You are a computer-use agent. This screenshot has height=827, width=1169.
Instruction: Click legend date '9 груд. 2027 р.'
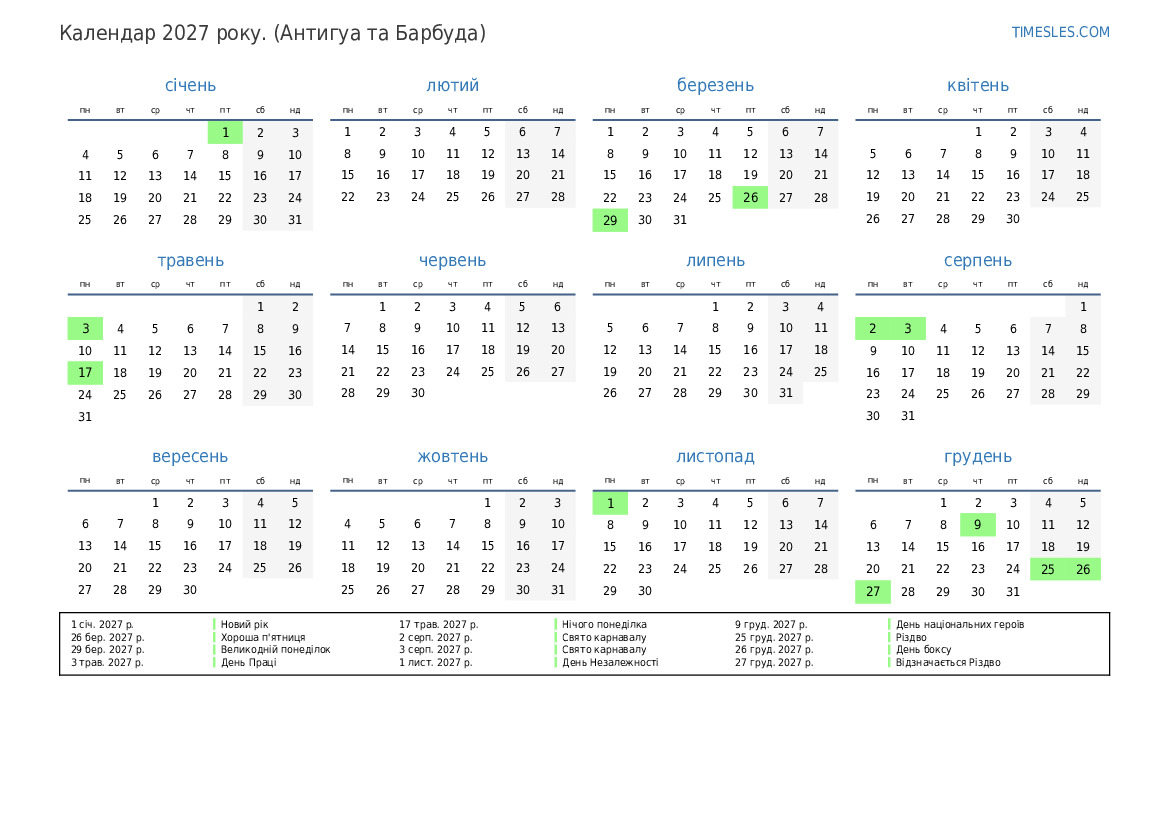coord(771,624)
